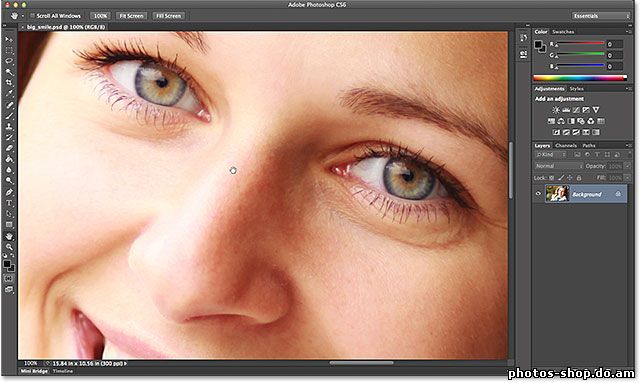Image resolution: width=640 pixels, height=383 pixels.
Task: Add an Invert adjustment
Action: click(x=556, y=132)
